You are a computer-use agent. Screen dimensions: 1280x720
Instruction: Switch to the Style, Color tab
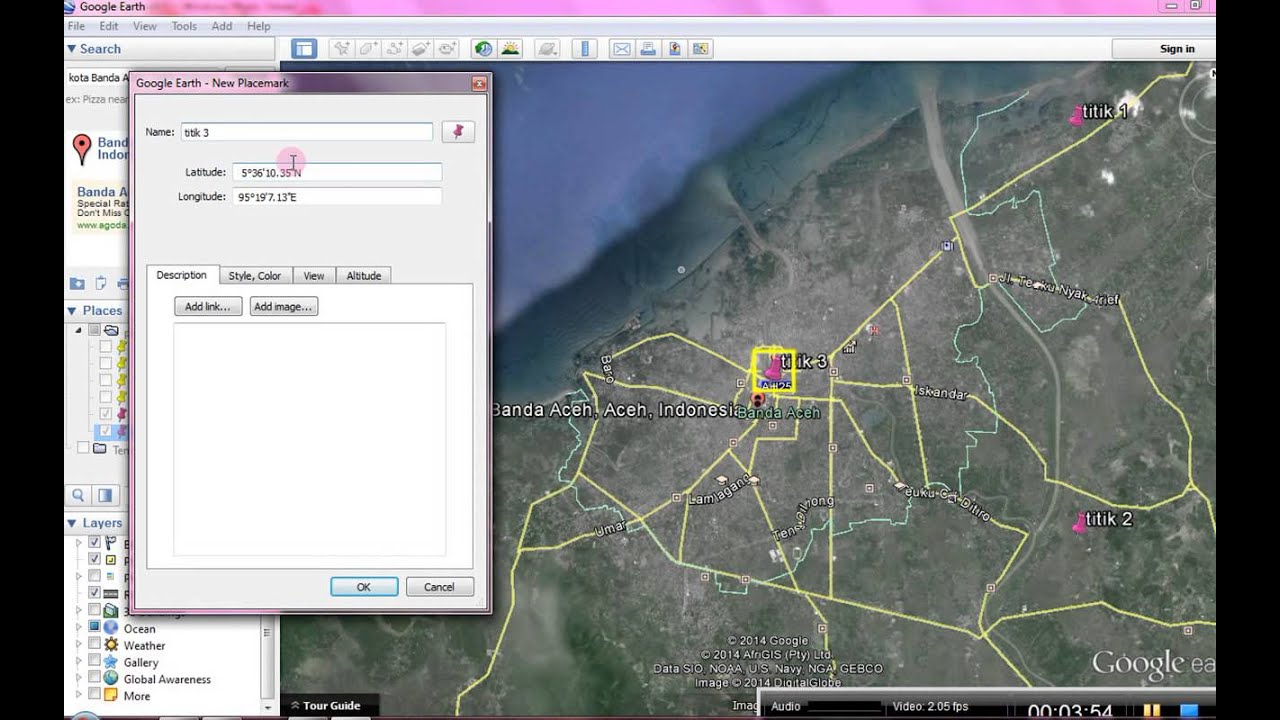pos(255,275)
